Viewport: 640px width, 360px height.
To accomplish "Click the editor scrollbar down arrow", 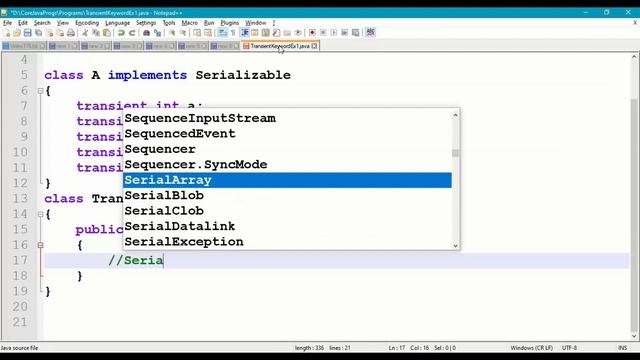I will pos(634,336).
